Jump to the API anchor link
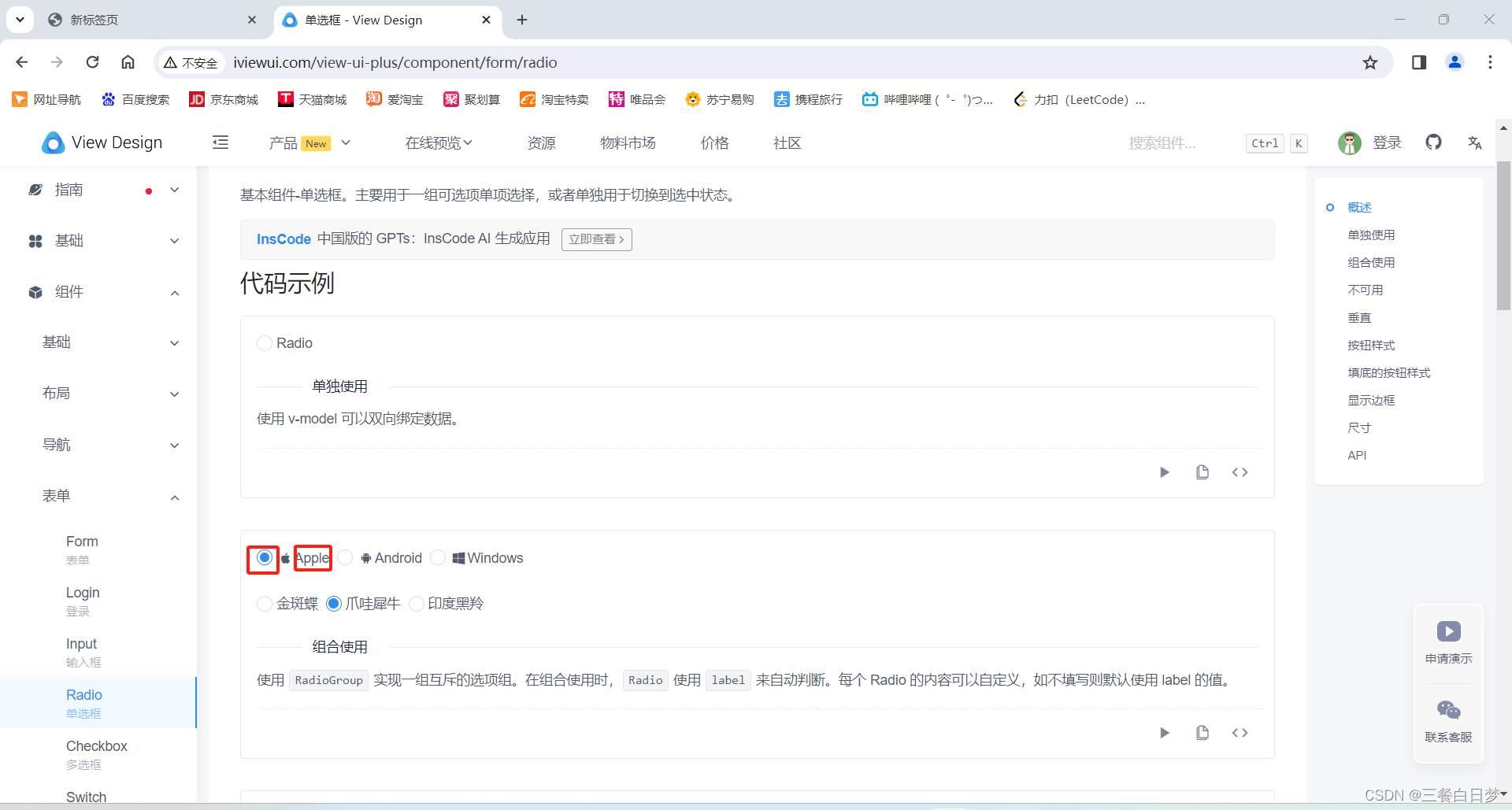1512x810 pixels. 1357,455
